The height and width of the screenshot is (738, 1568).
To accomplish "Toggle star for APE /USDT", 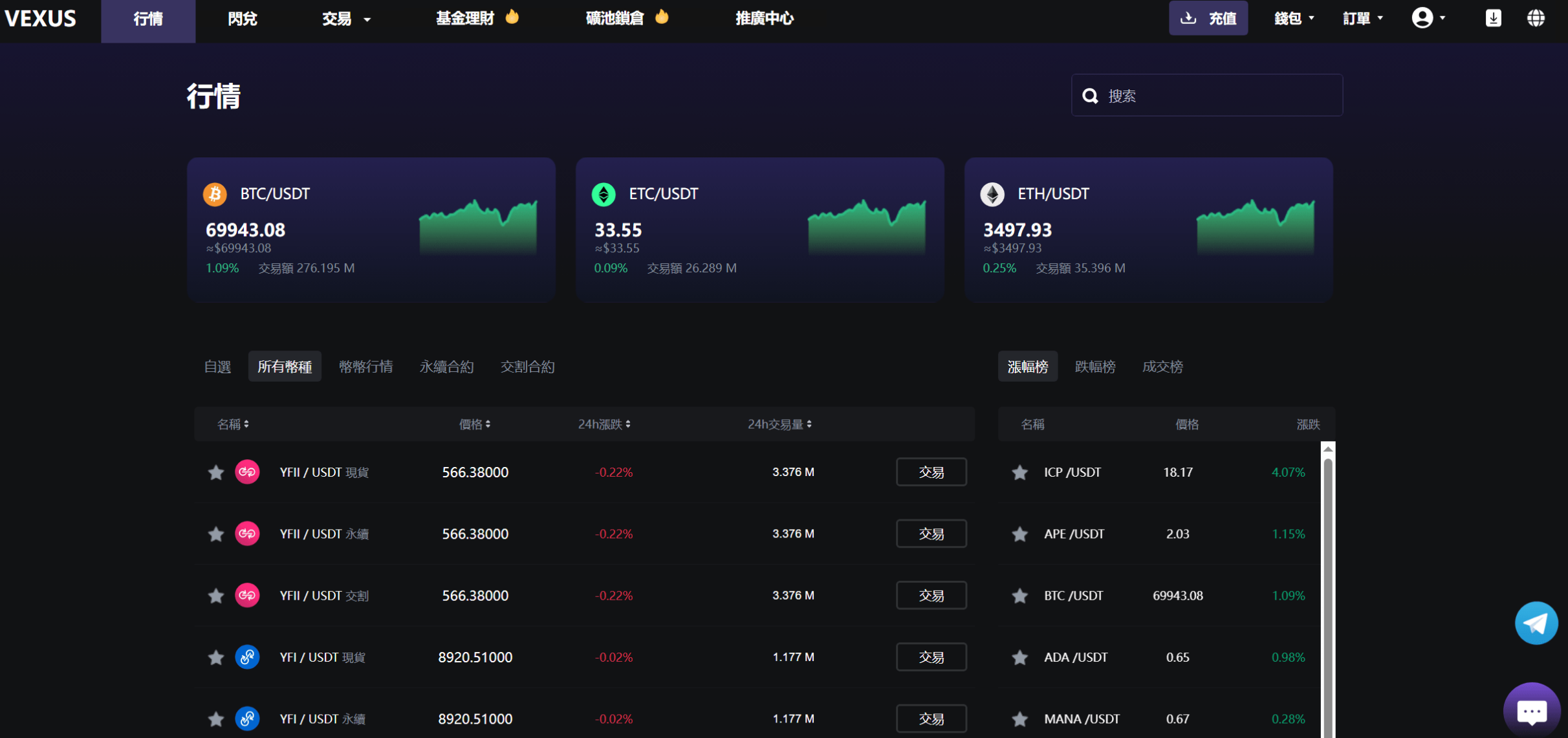I will (x=1020, y=534).
